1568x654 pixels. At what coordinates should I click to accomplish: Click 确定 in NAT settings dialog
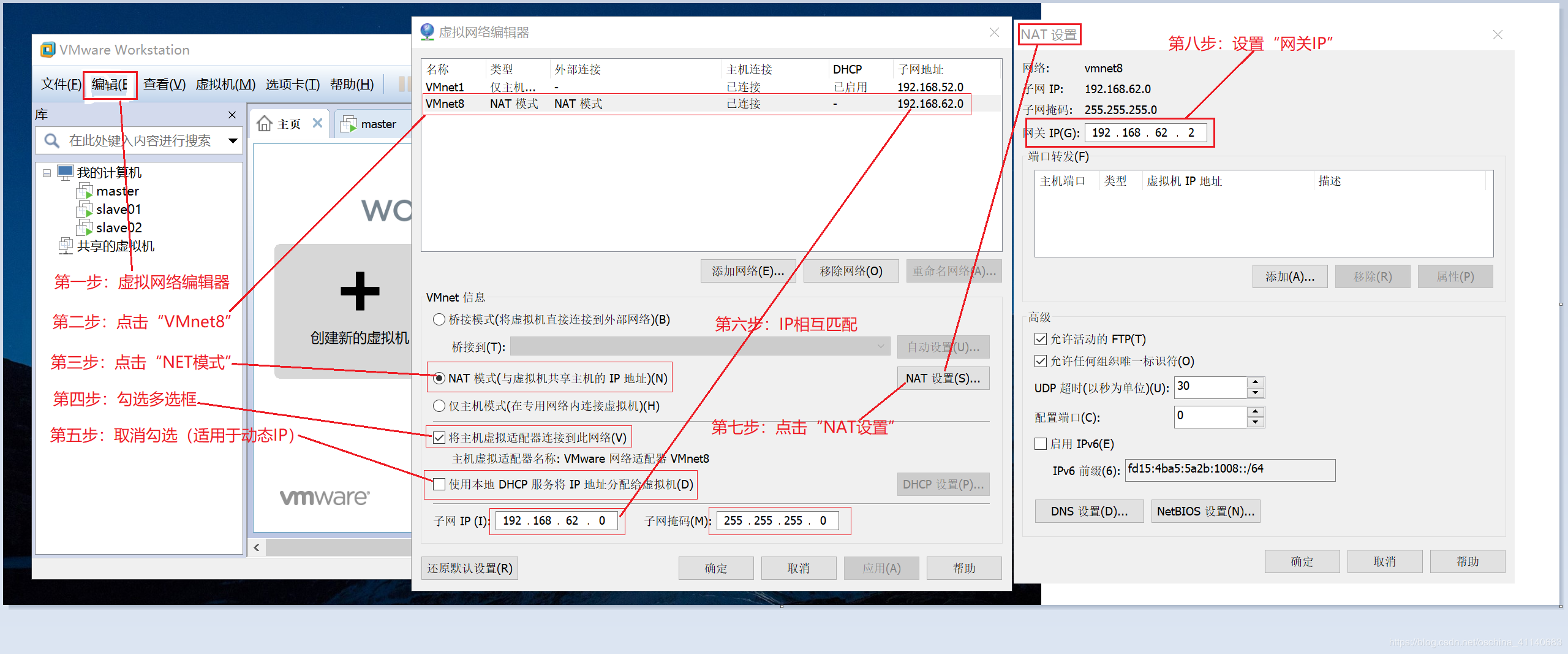[x=1302, y=561]
